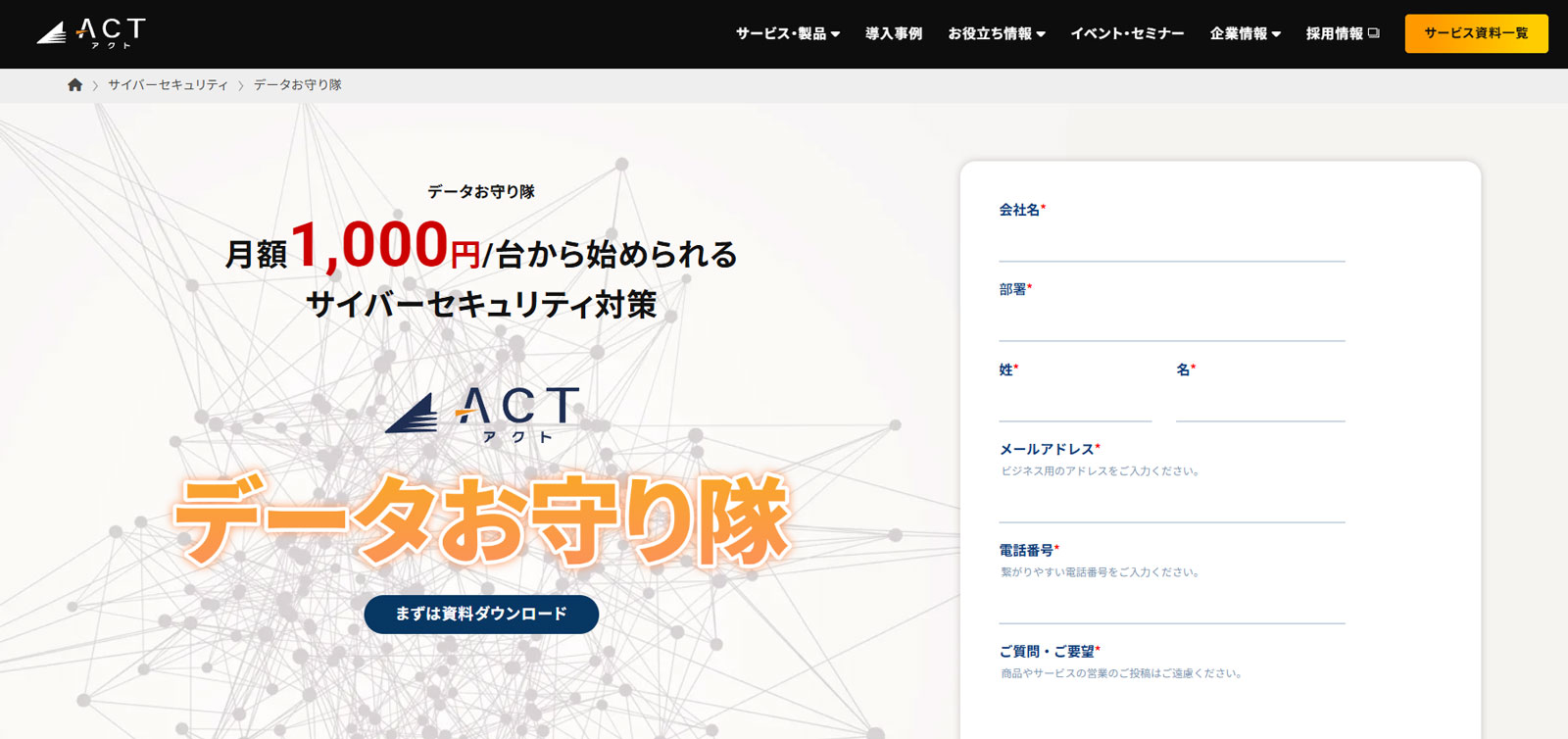Screen dimensions: 1568x739
Task: Expand the お役立ち情報 dropdown menu
Action: [x=997, y=33]
